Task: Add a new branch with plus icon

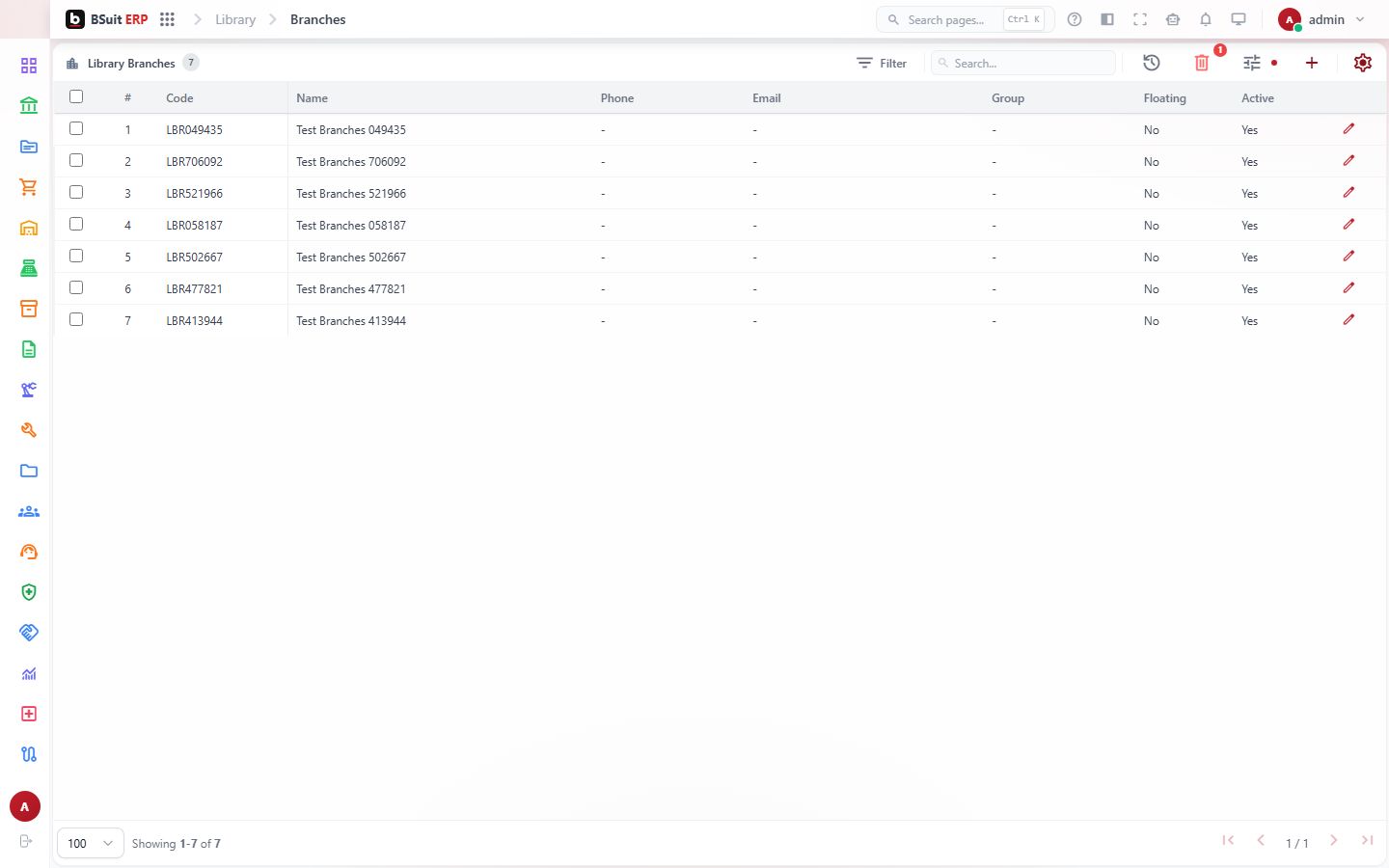Action: 1312,63
